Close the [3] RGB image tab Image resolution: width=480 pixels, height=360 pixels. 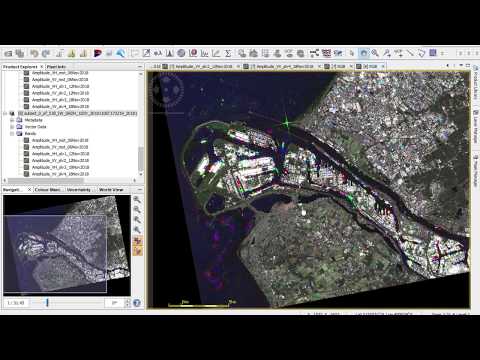pos(351,66)
